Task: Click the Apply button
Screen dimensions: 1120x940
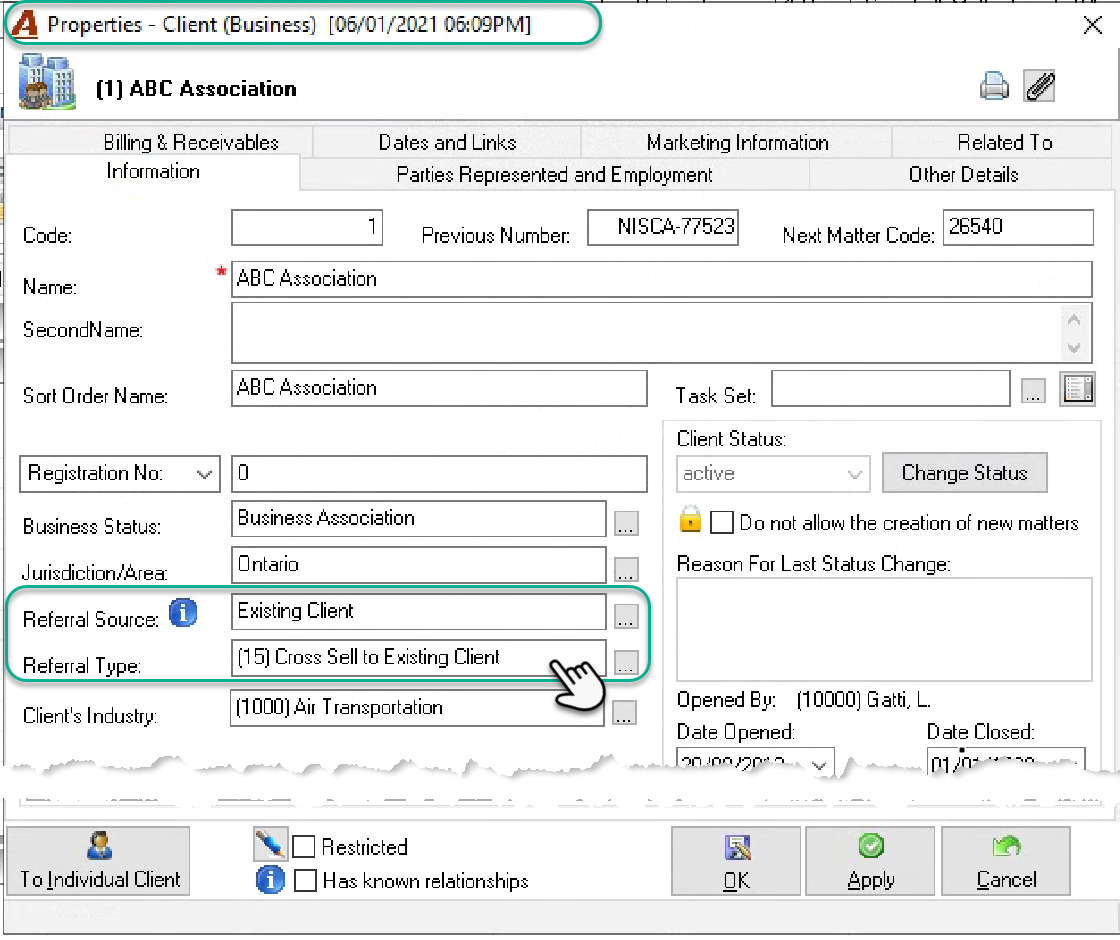Action: point(870,861)
